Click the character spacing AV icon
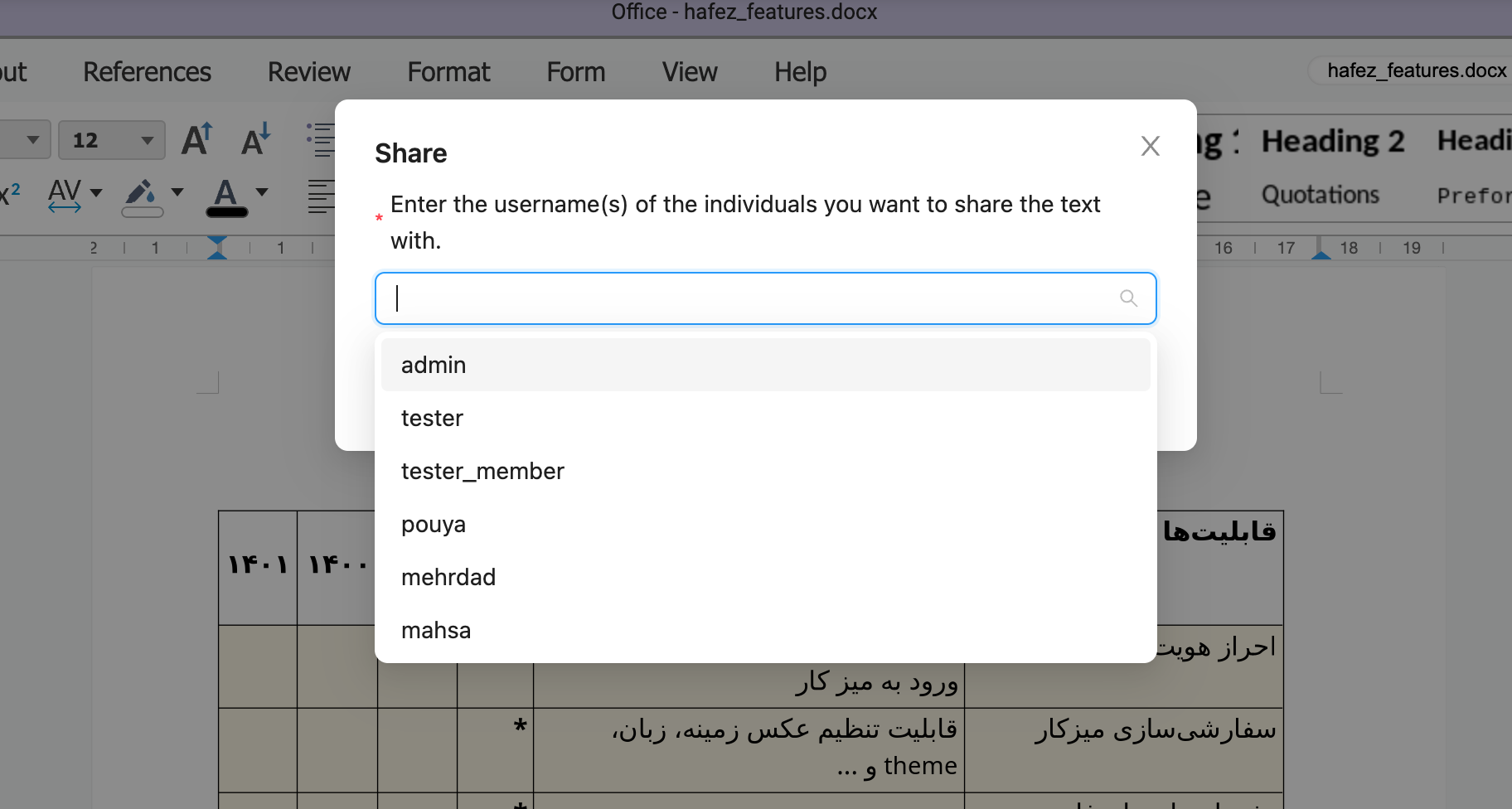Viewport: 1512px width, 809px height. (65, 195)
